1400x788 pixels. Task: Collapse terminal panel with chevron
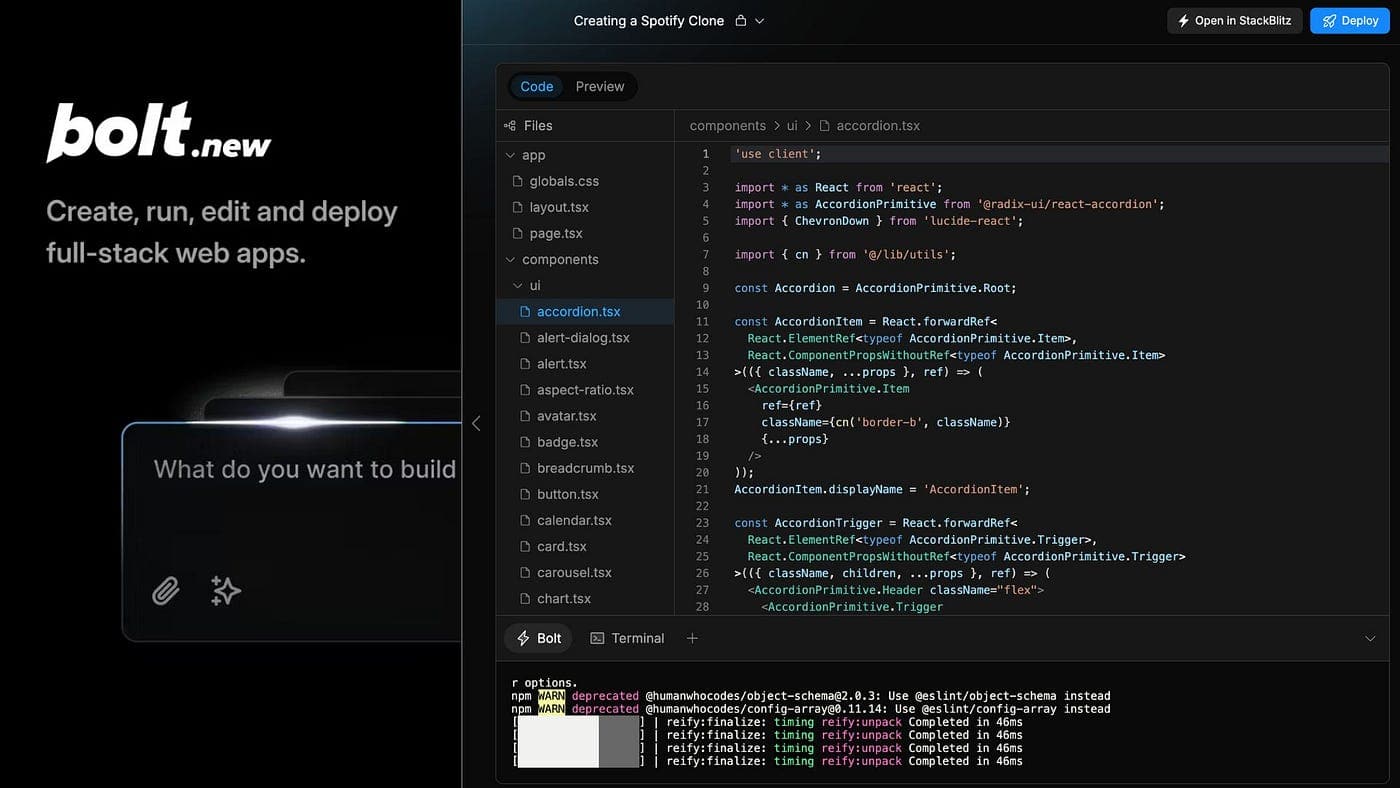pyautogui.click(x=1370, y=638)
